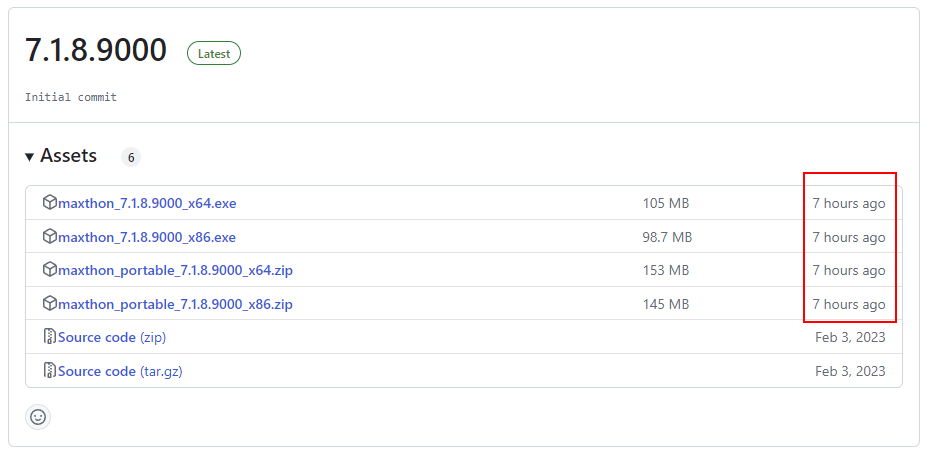Download maxthon_7.1.8.9000_x86.exe

pos(147,237)
